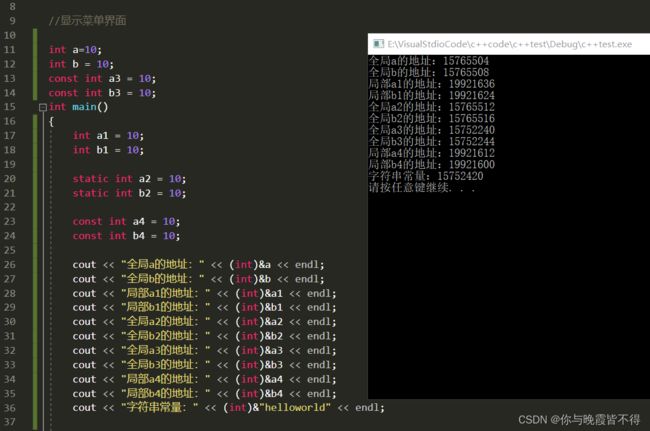Screen dimensions: 650x431
Task: Click the 'const int b3 = 10;' line
Action: pos(102,93)
